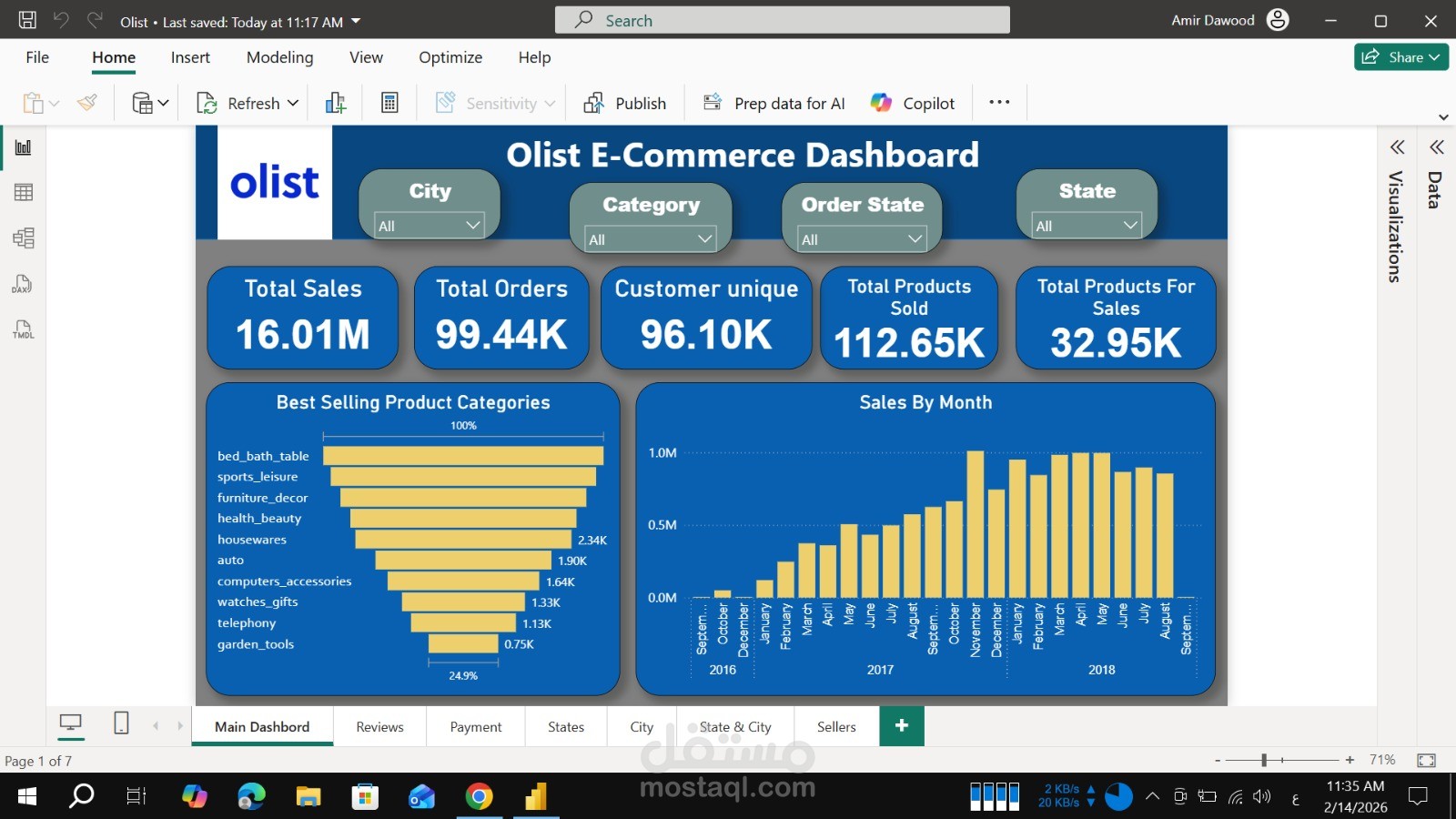Toggle fit to page button
1456x819 pixels.
(1427, 760)
